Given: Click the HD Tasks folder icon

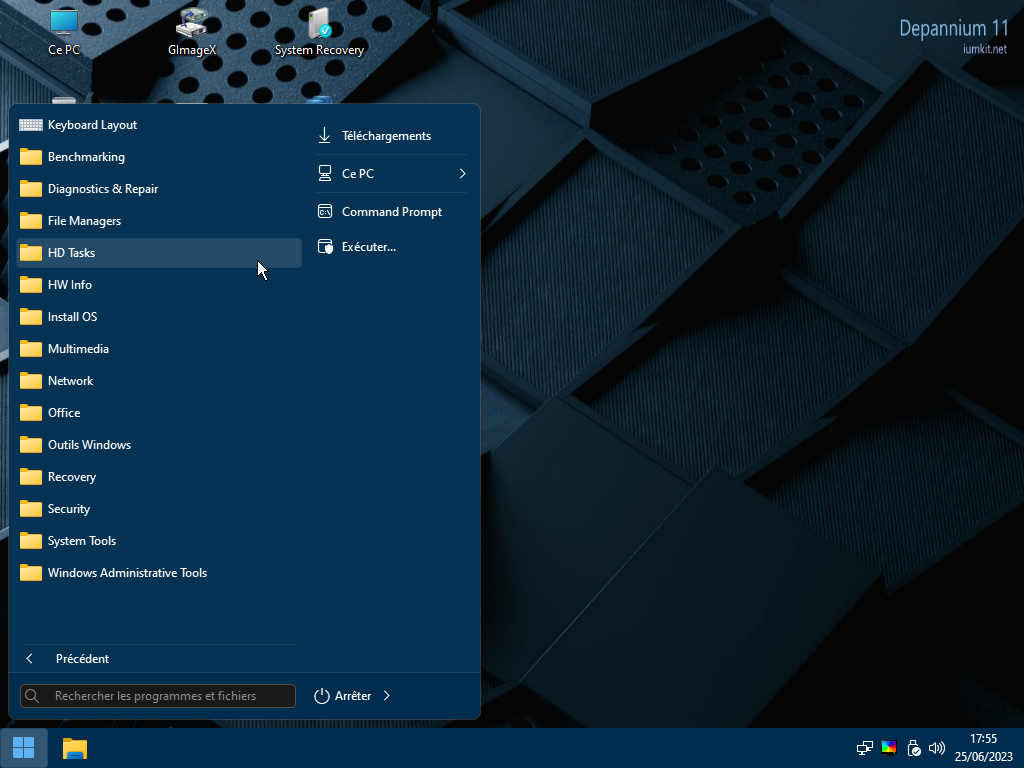Looking at the screenshot, I should [x=31, y=253].
